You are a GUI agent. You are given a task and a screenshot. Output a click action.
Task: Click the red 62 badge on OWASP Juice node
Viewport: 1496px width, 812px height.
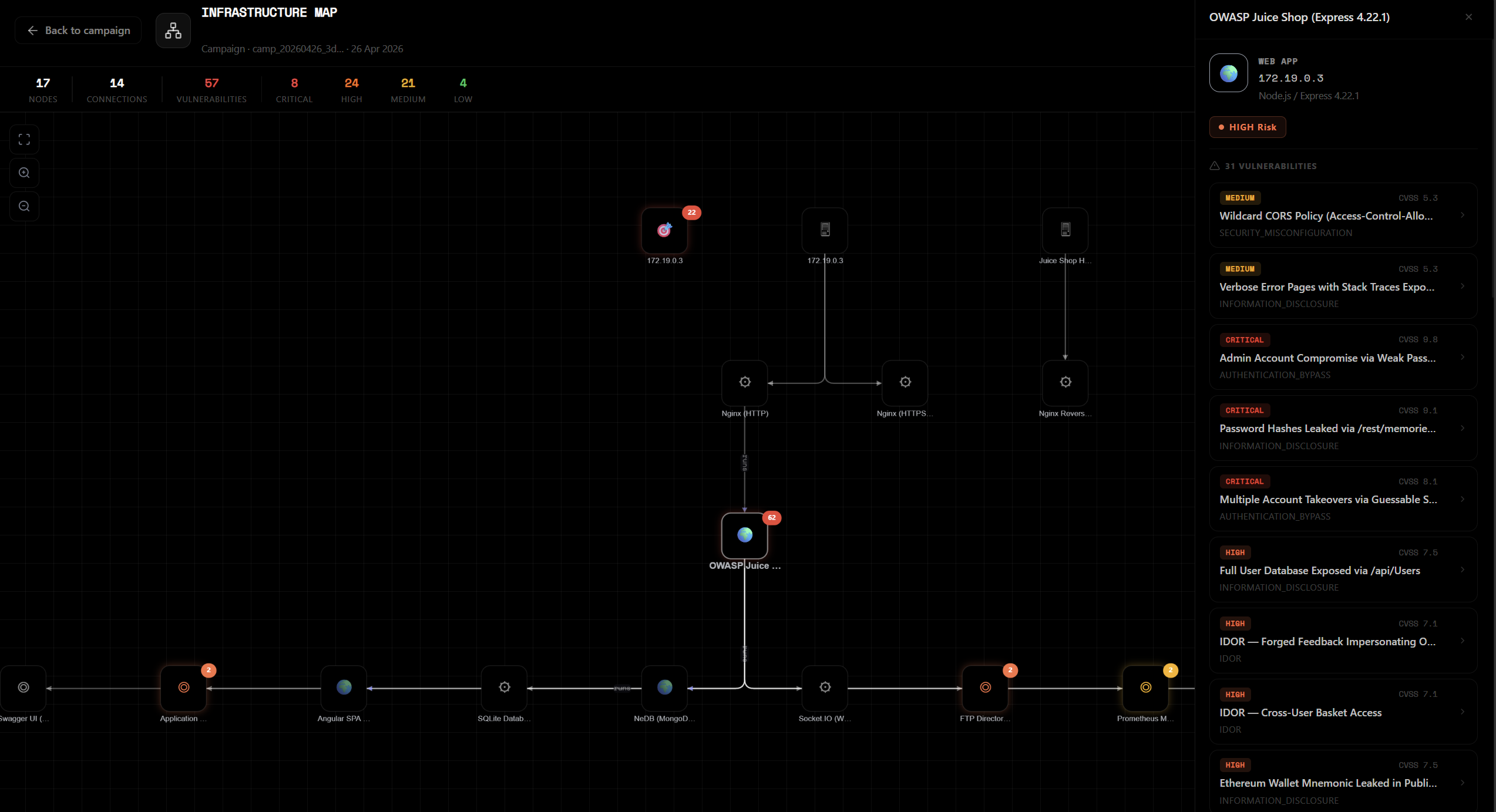pos(772,518)
